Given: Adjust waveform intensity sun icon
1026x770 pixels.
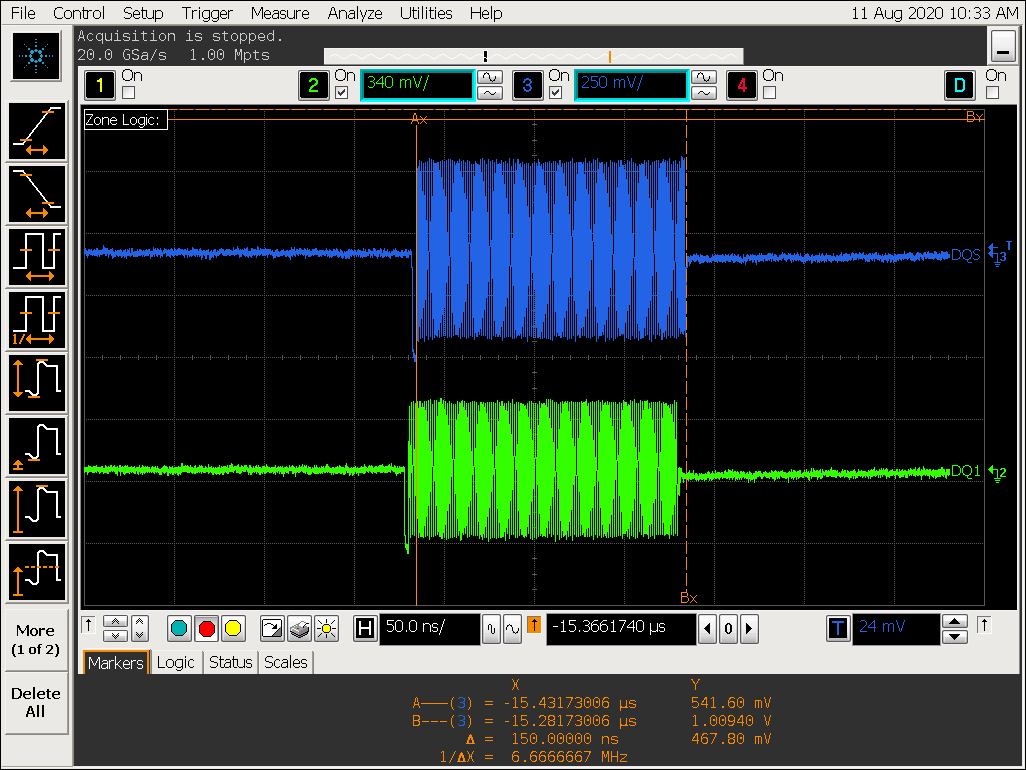Looking at the screenshot, I should click(x=326, y=629).
